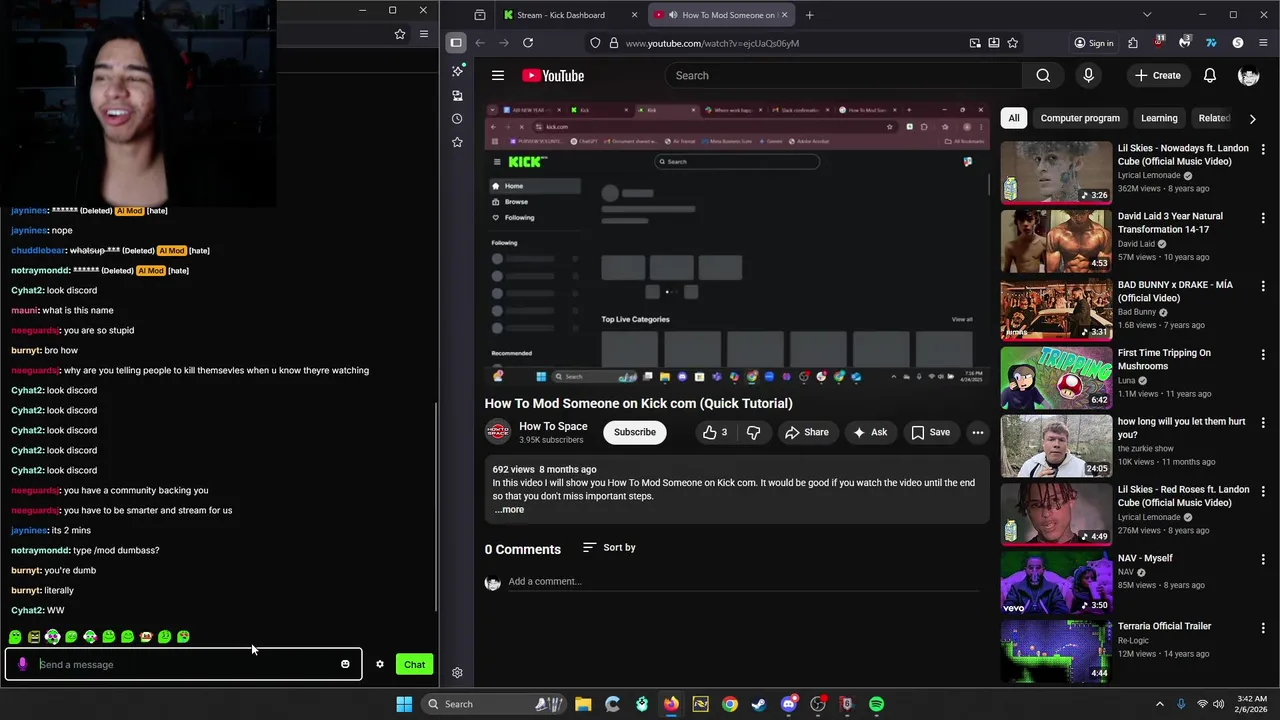This screenshot has width=1280, height=720.
Task: Open Firefox extensions puzzle icon
Action: pos(1133,43)
